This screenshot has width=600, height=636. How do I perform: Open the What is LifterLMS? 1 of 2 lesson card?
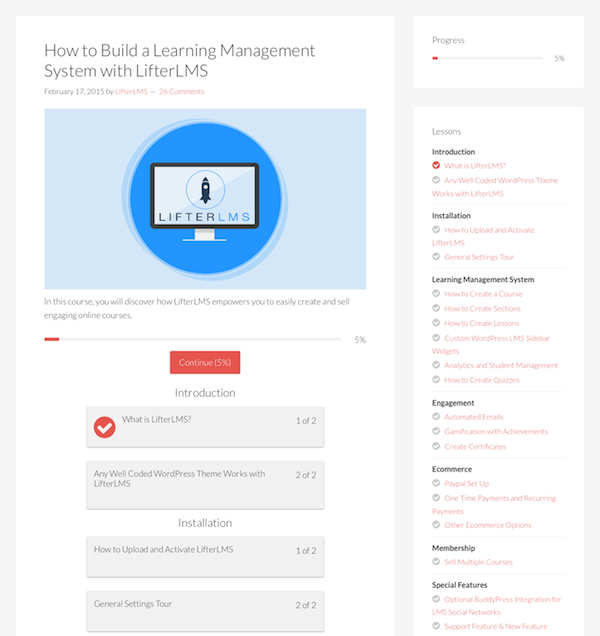205,427
